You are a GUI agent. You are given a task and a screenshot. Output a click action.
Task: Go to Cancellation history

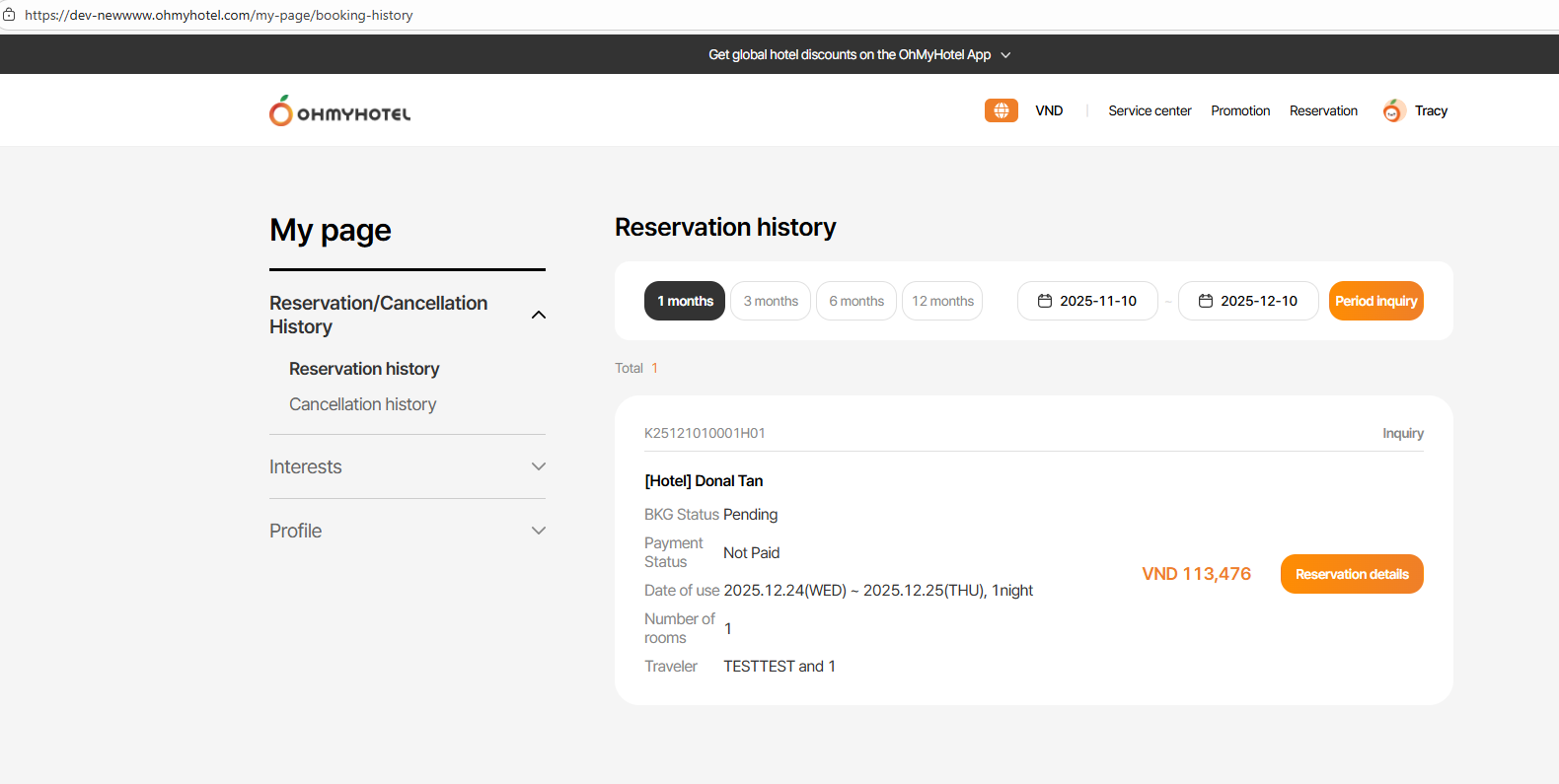coord(362,404)
